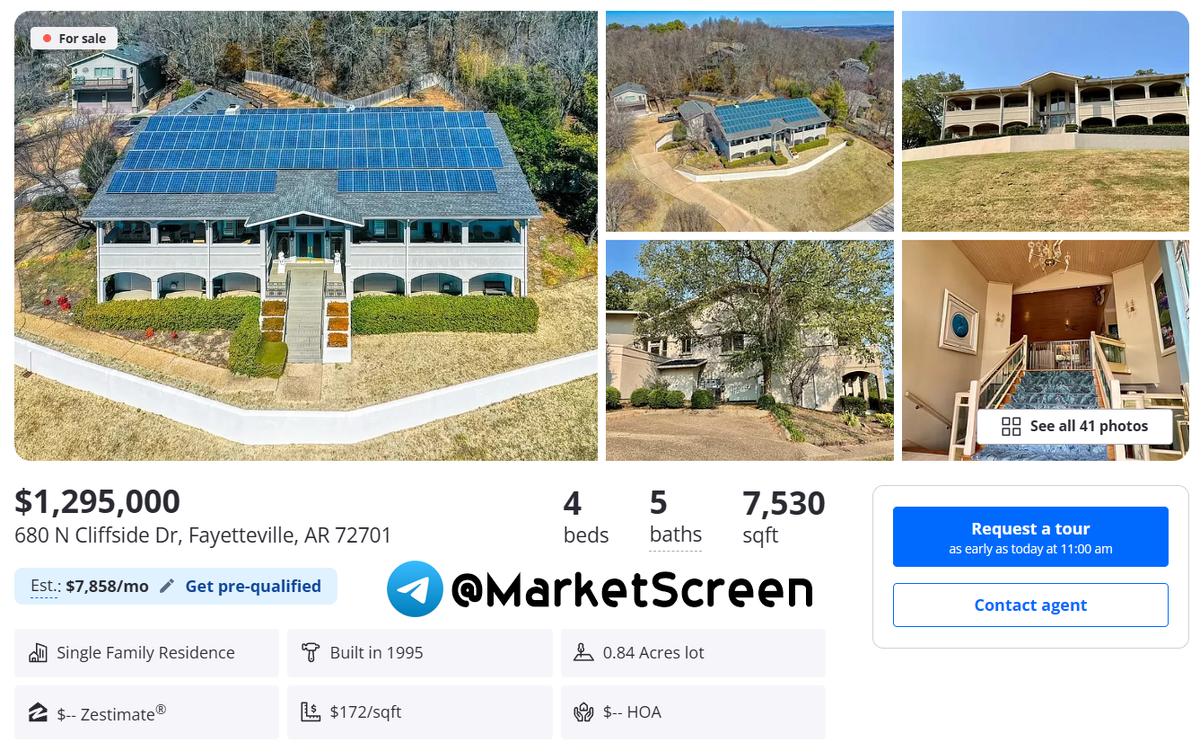Open the aerial neighborhood view photo
The width and height of the screenshot is (1200, 751).
pos(749,121)
